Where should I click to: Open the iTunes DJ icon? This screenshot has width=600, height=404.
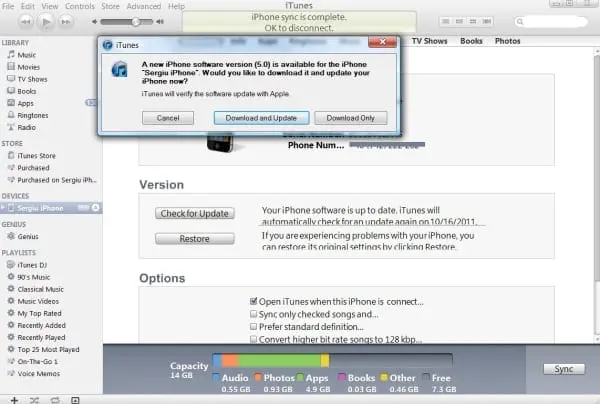(11, 264)
